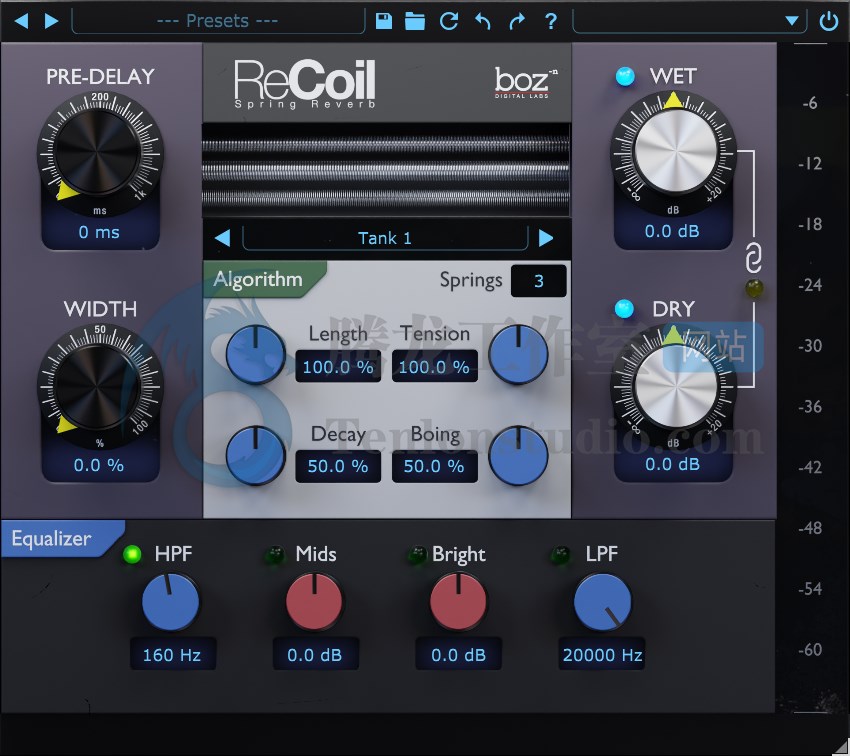Screen dimensions: 850x756
Task: Change the Springs count field
Action: point(538,281)
